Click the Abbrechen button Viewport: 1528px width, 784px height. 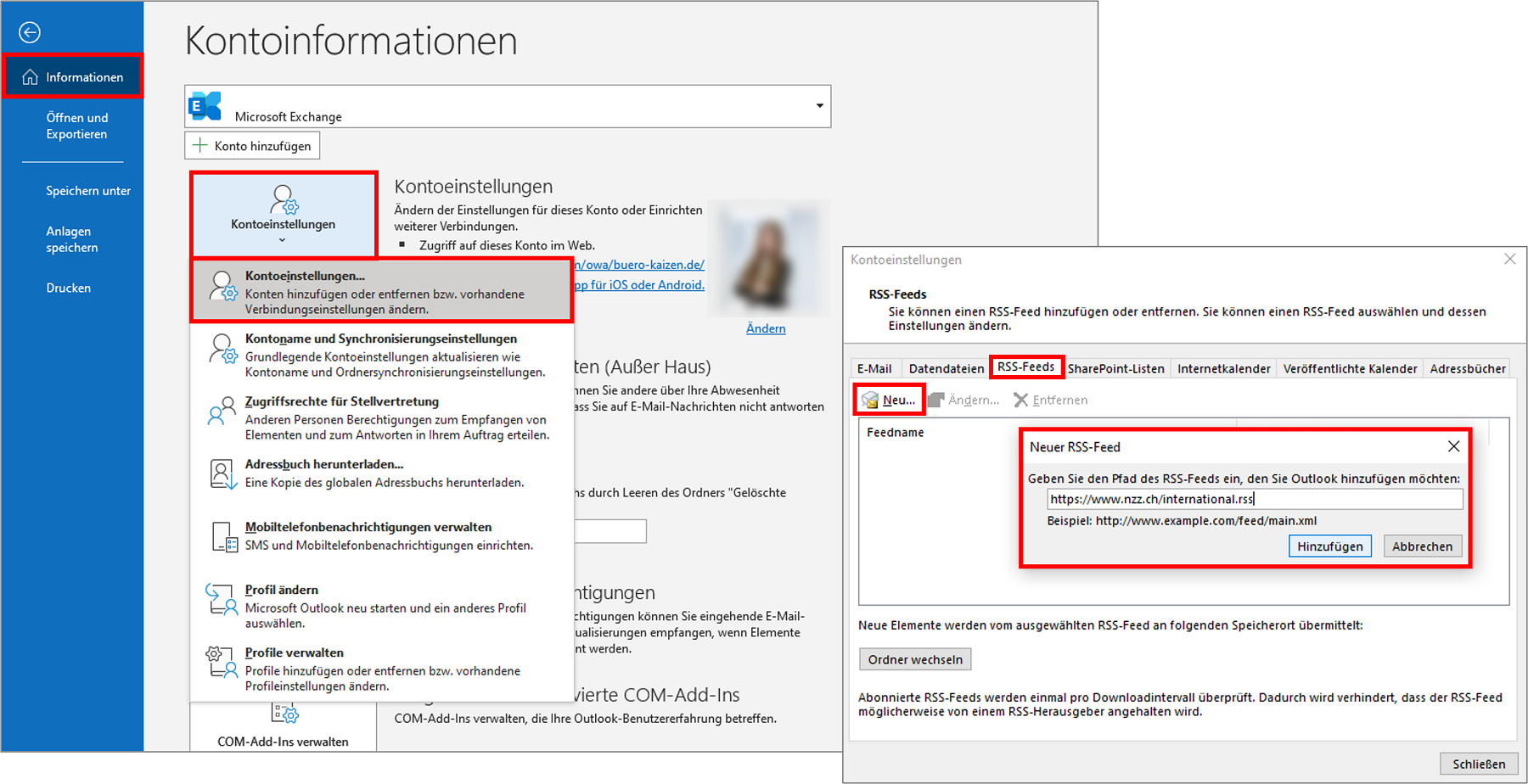pos(1422,546)
